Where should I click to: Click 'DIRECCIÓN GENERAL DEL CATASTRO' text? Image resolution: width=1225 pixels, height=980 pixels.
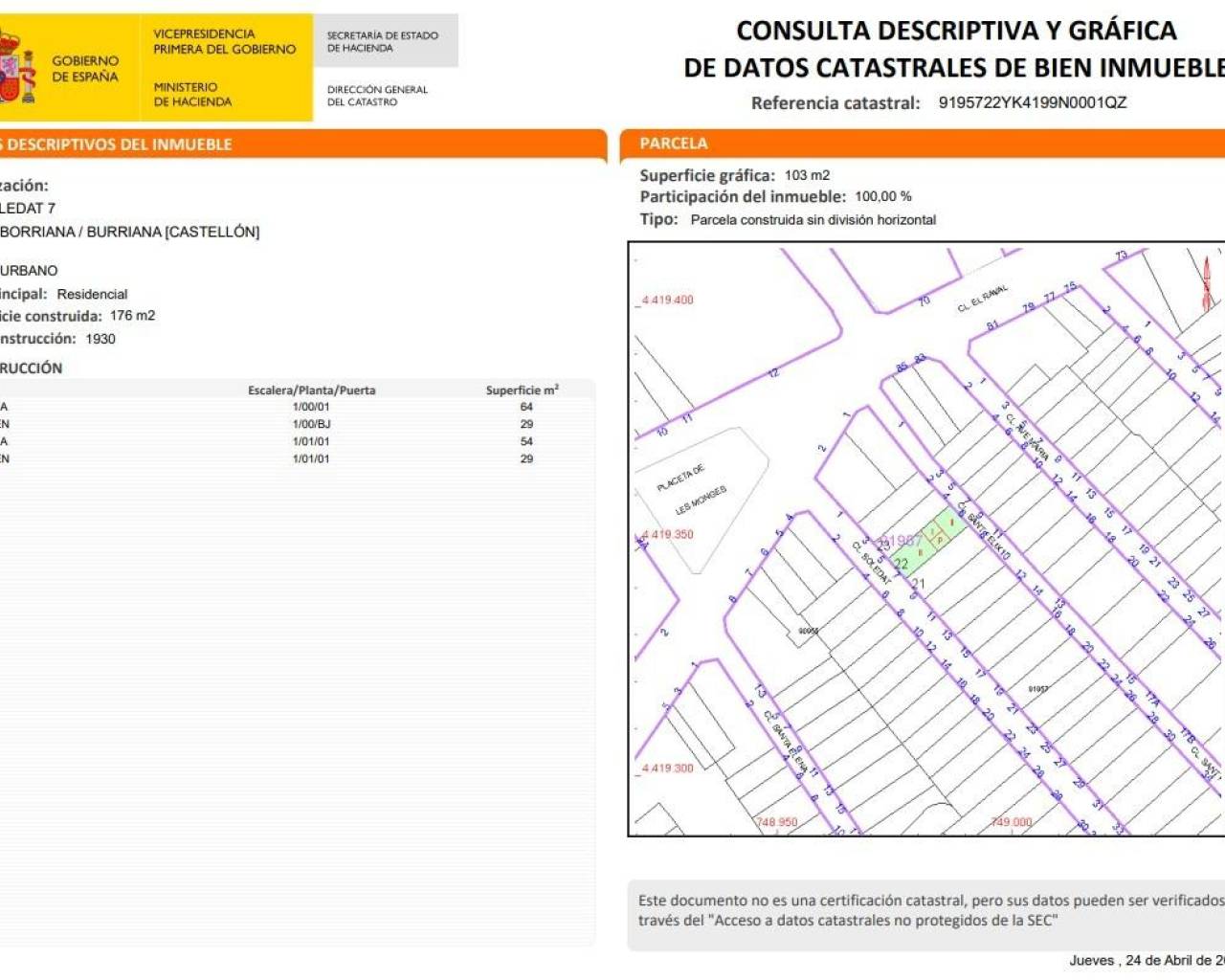377,96
